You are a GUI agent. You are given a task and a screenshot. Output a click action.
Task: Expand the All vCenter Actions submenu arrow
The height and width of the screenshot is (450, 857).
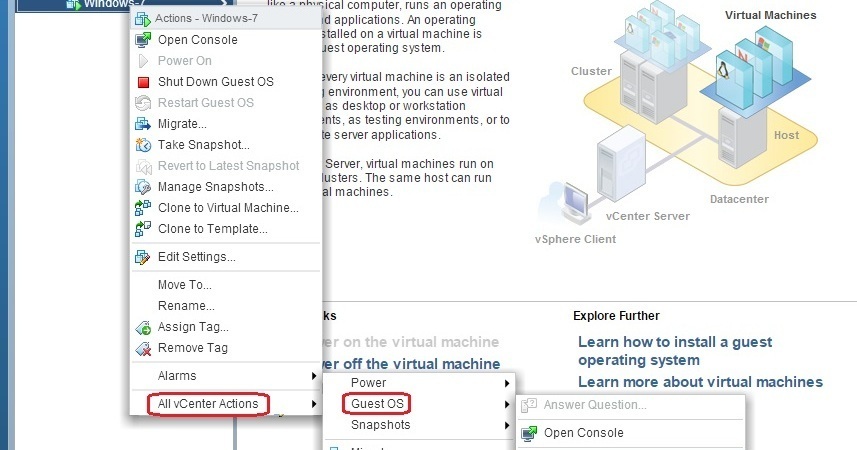tap(314, 404)
